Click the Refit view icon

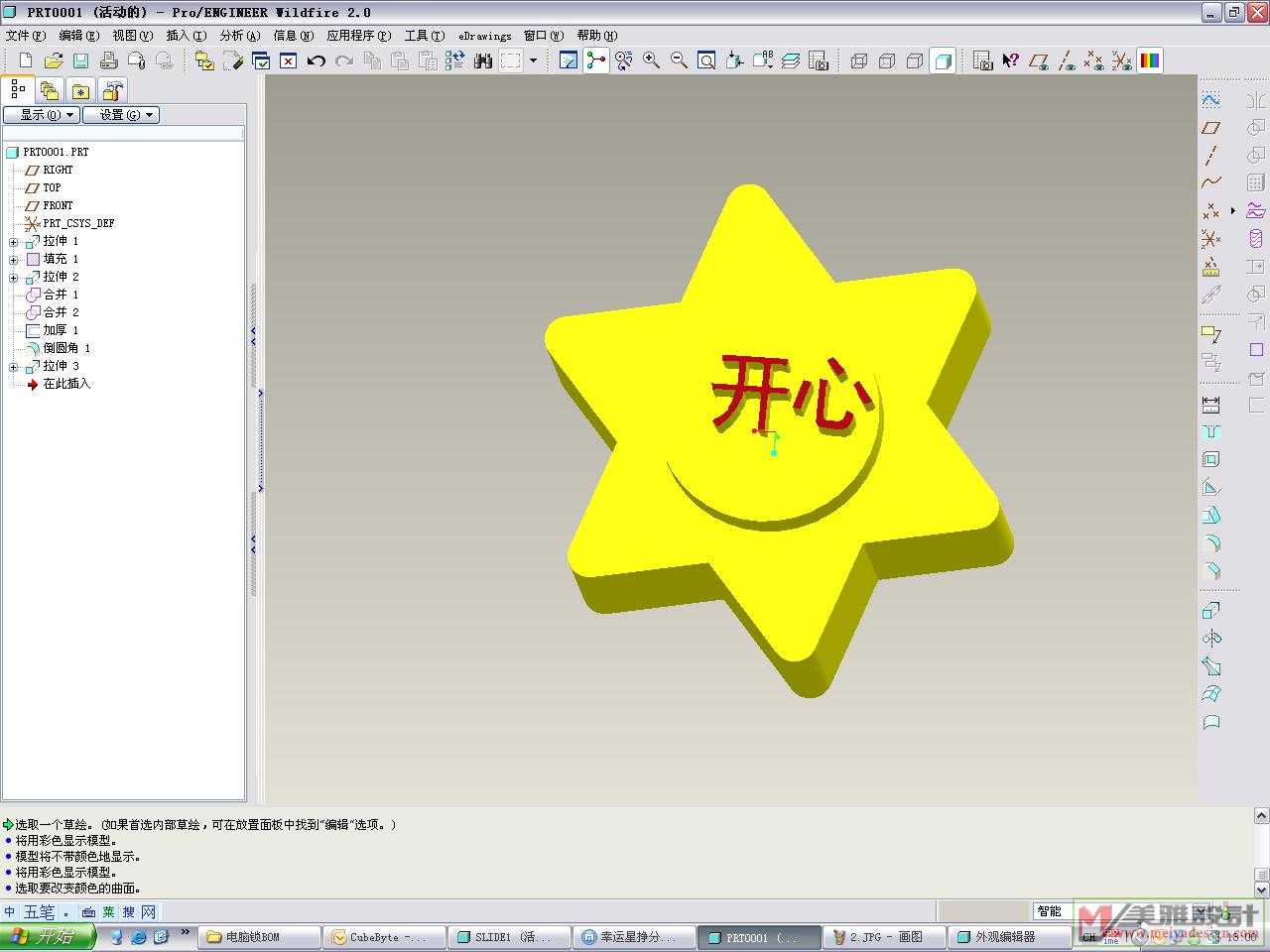tap(707, 60)
